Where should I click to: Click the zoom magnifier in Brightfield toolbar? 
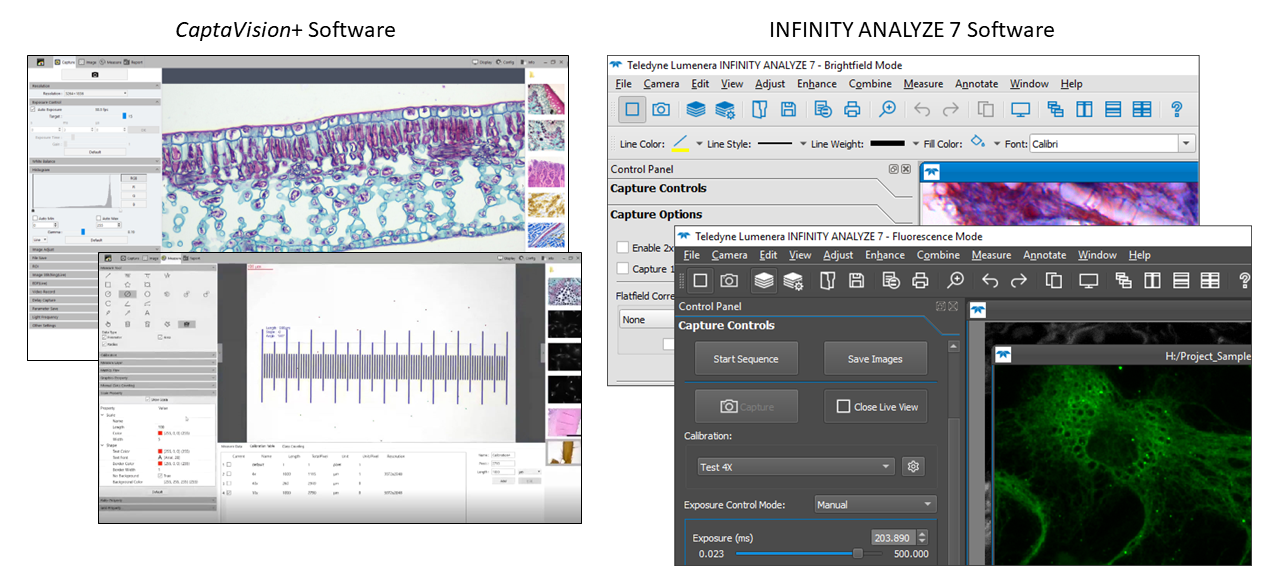point(887,110)
